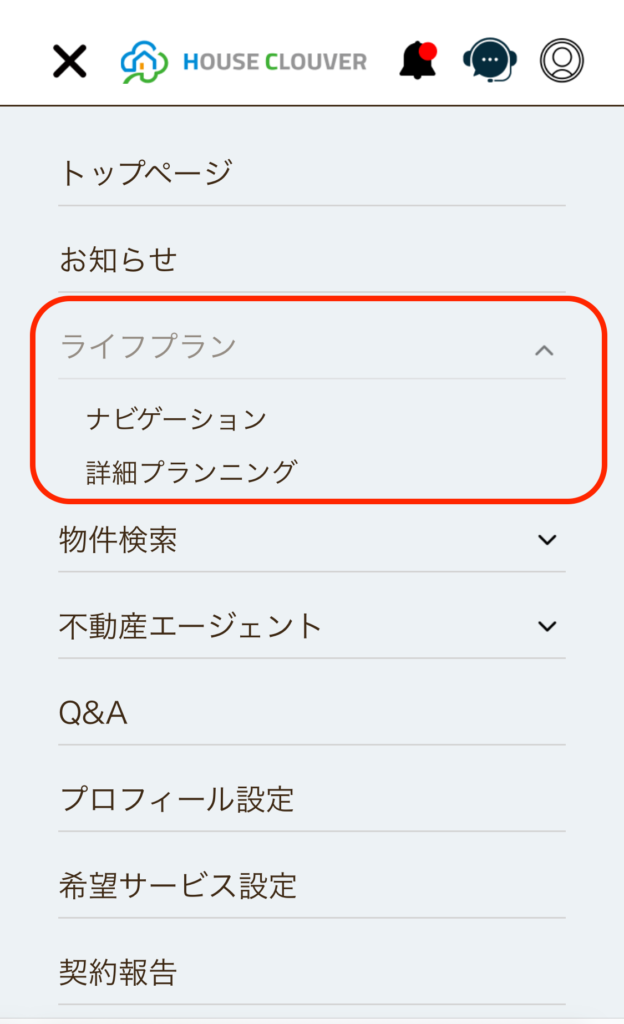
Task: Select the 物件検索 menu label
Action: click(118, 540)
